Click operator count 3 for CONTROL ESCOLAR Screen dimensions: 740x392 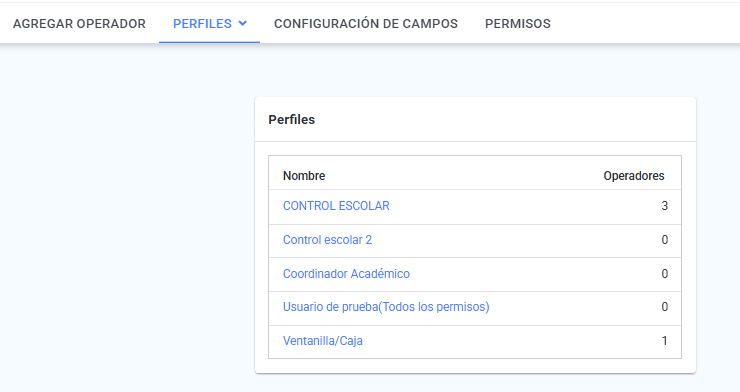pos(664,206)
